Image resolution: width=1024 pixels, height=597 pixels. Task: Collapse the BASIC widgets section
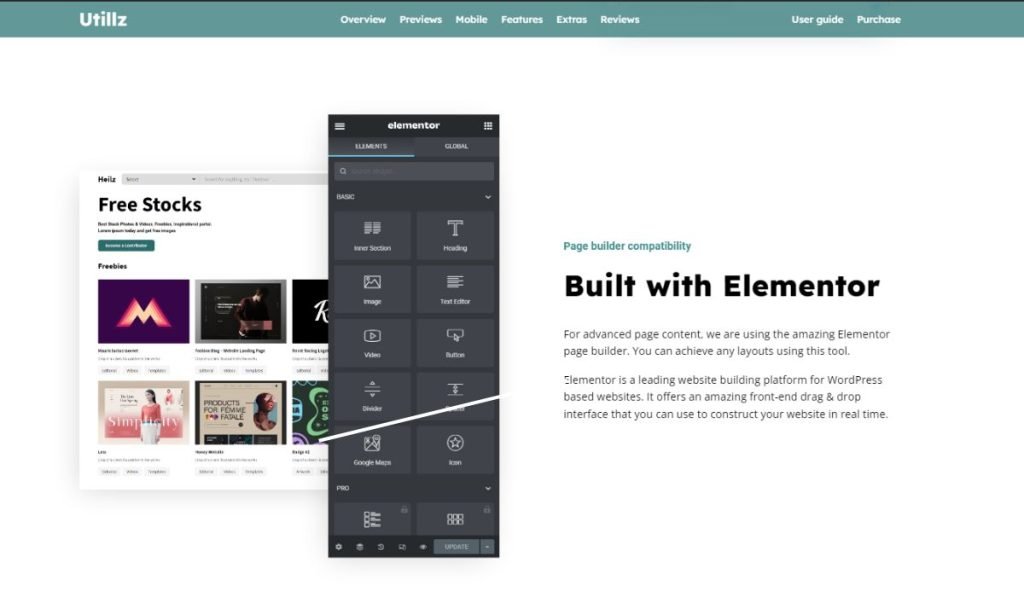486,196
